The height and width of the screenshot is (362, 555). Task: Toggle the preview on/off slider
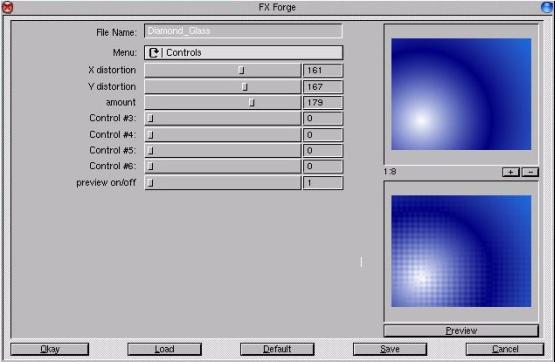[x=223, y=183]
